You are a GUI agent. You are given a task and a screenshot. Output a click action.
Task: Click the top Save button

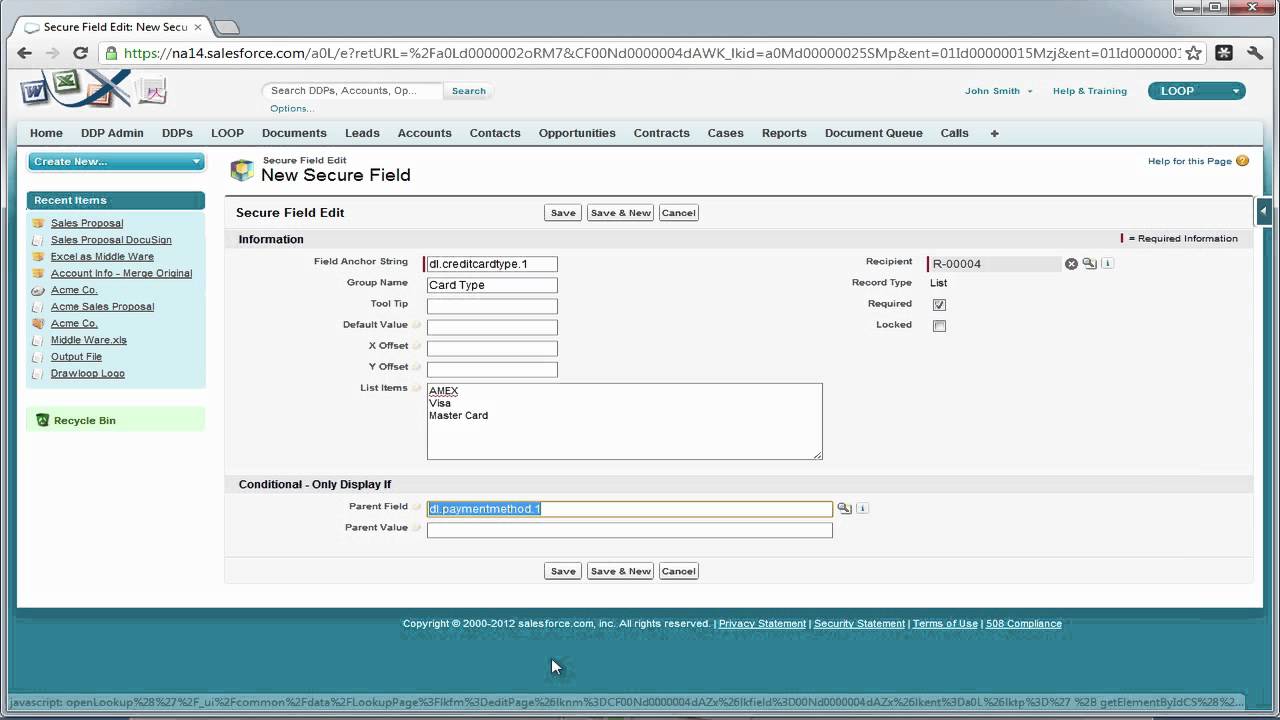pyautogui.click(x=563, y=213)
